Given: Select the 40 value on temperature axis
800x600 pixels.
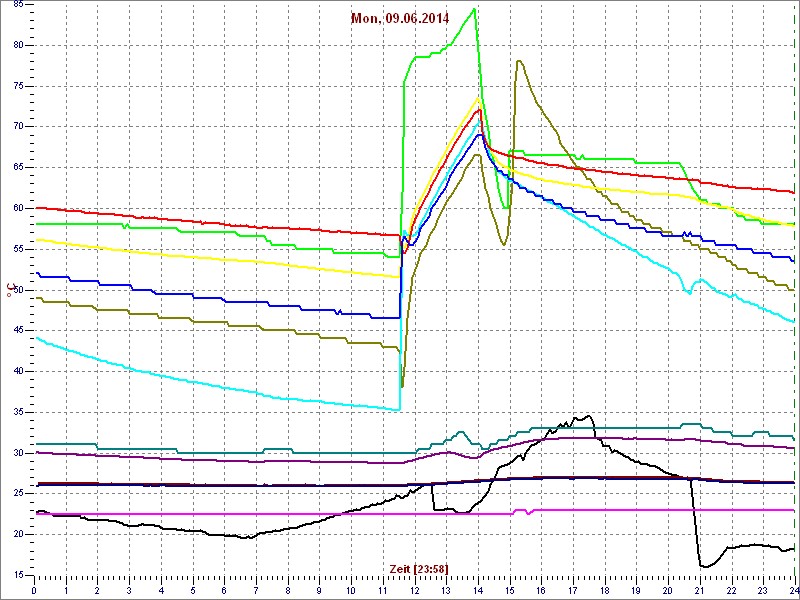Looking at the screenshot, I should 17,371.
